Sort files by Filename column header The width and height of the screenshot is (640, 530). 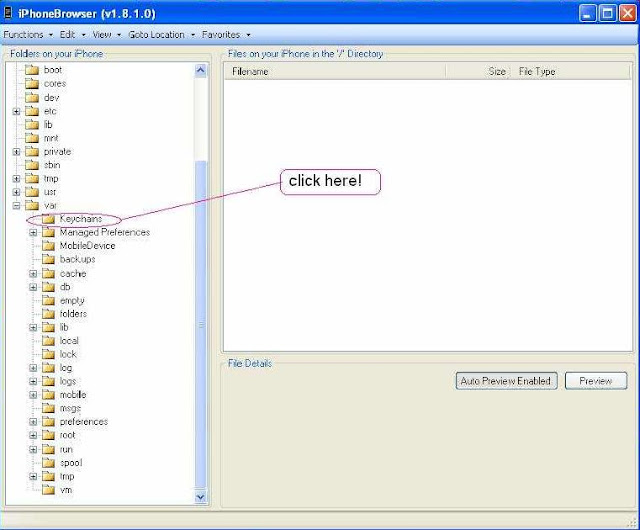(x=335, y=71)
